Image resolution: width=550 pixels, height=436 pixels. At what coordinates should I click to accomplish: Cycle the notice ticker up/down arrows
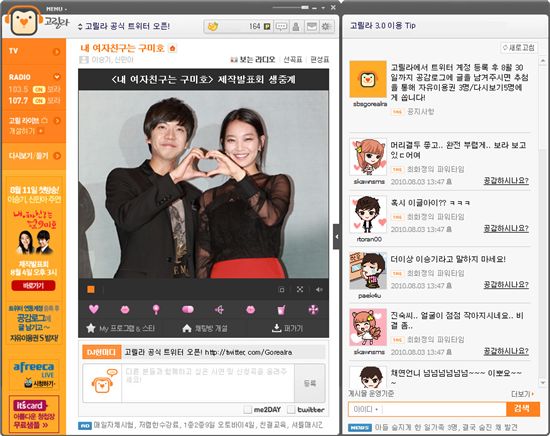point(80,26)
